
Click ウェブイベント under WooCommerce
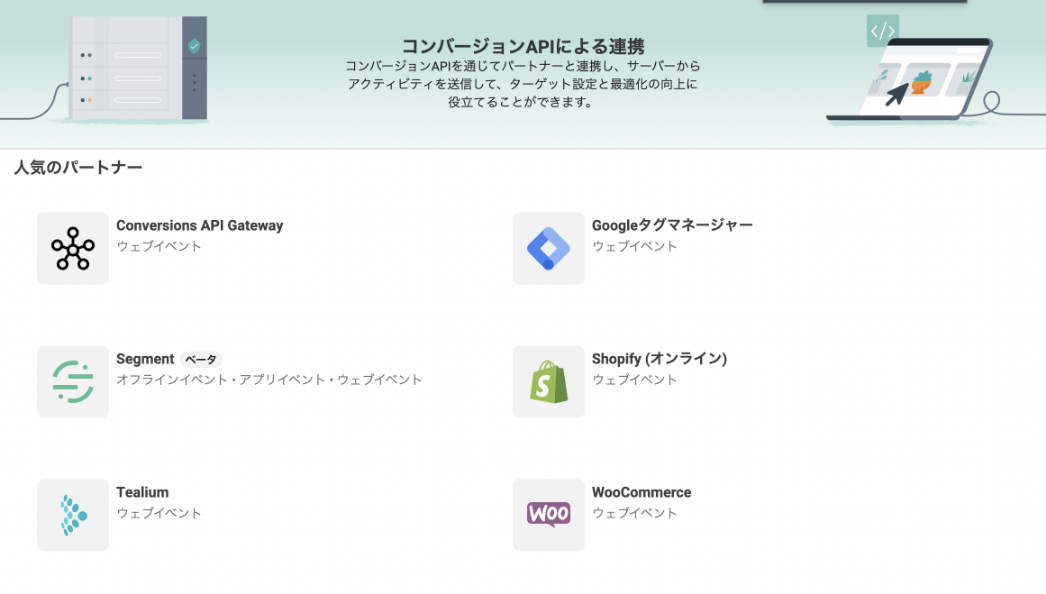(x=634, y=513)
